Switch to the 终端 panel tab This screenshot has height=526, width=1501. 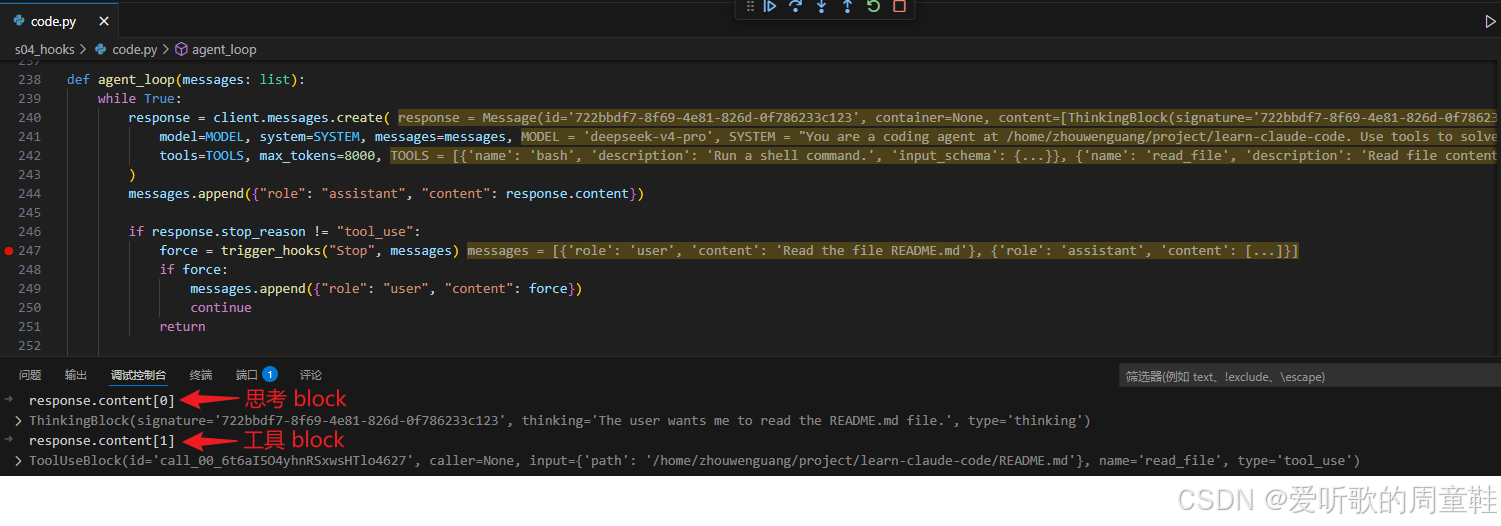coord(201,375)
